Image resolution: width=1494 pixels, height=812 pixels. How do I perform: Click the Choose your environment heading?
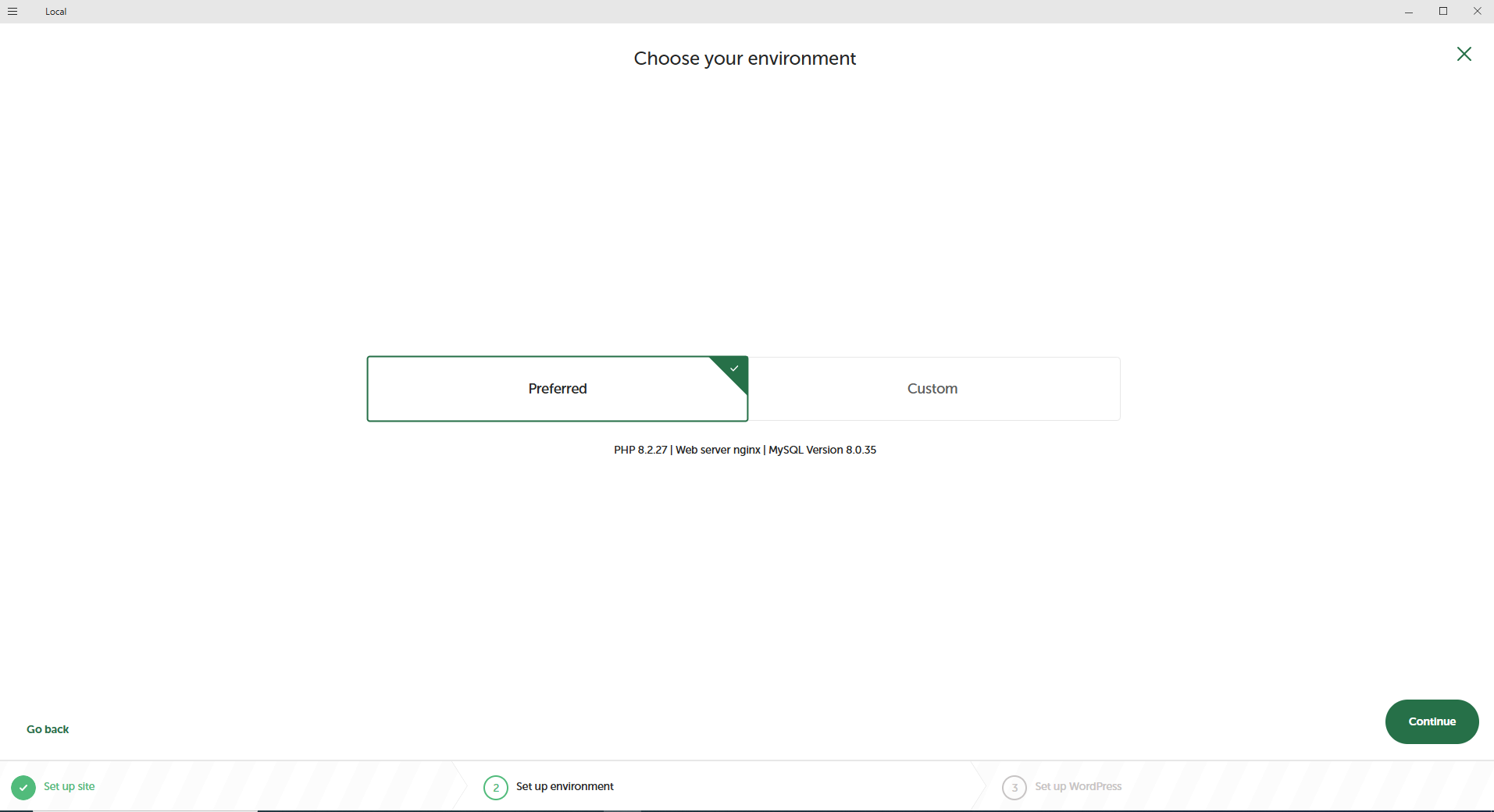[x=744, y=58]
